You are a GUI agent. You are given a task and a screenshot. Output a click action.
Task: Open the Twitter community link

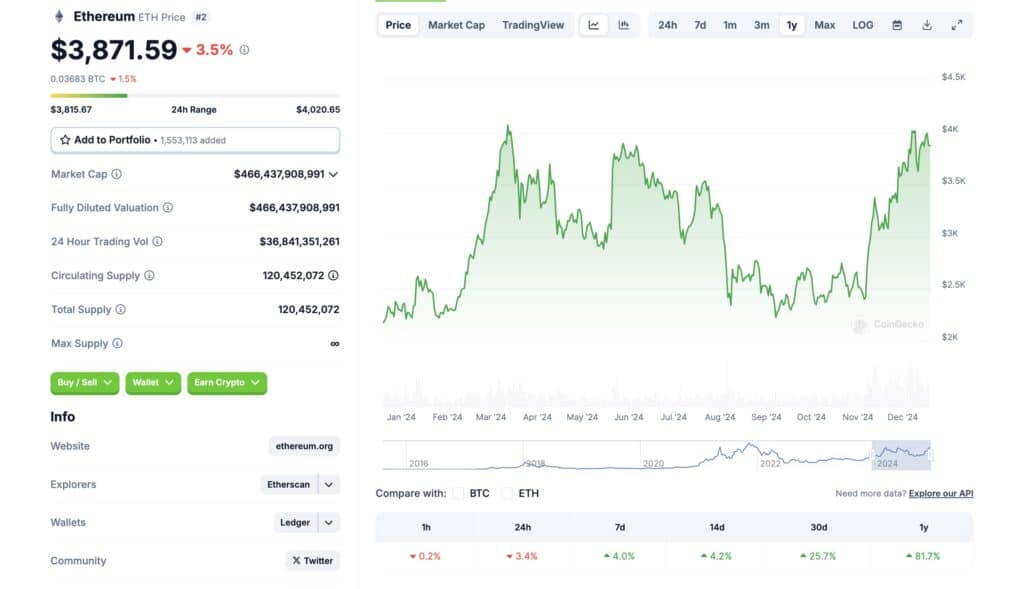(x=313, y=561)
